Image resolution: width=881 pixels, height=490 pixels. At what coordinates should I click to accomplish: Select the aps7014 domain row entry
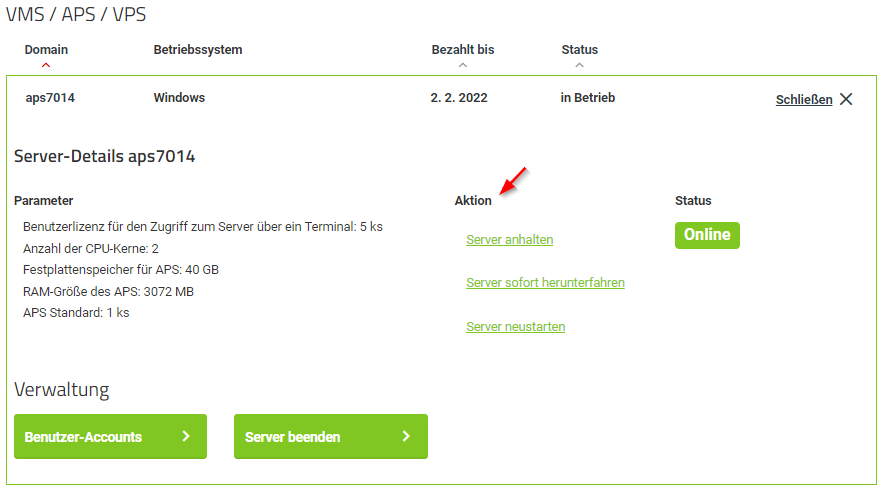50,98
